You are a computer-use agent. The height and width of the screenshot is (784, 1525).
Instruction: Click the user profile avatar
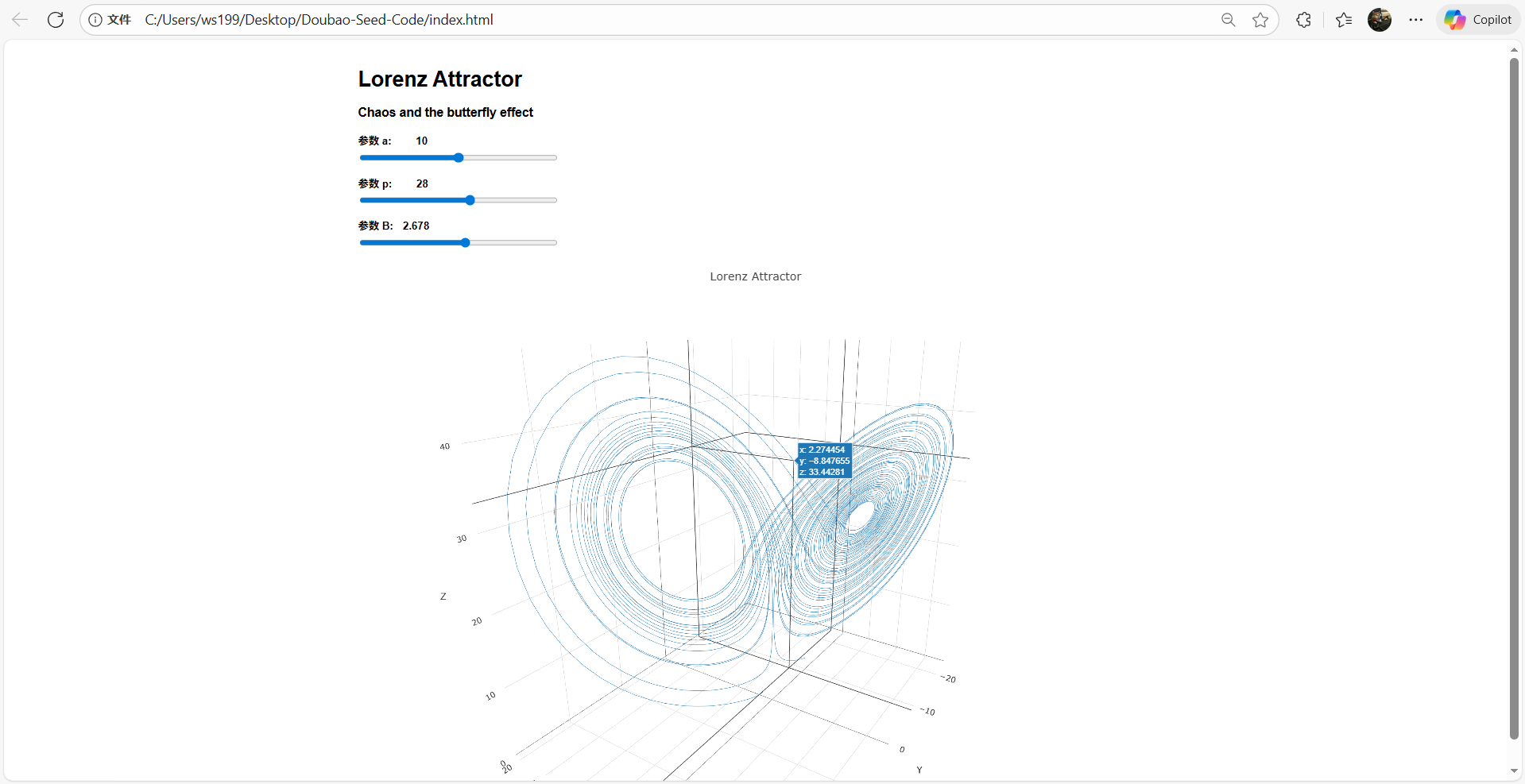[1380, 20]
